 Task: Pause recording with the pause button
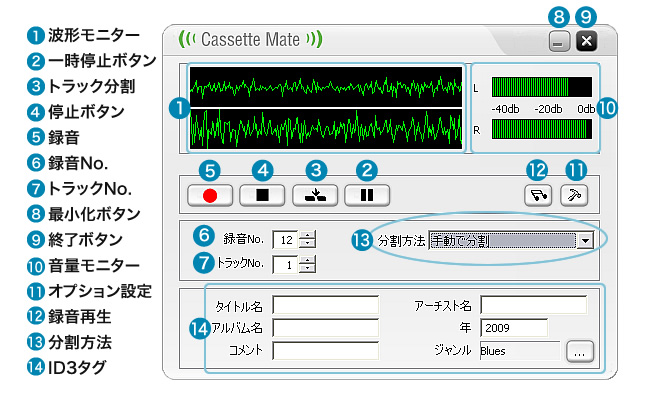click(367, 195)
